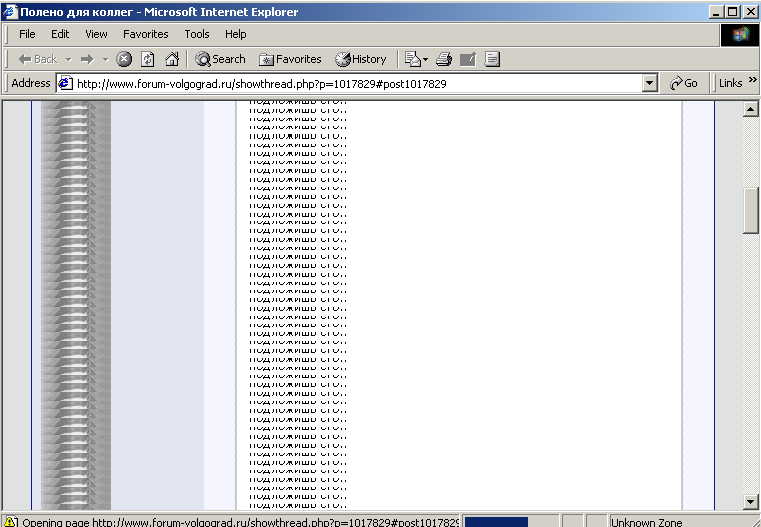Go to the Home page
The width and height of the screenshot is (761, 527).
click(172, 59)
